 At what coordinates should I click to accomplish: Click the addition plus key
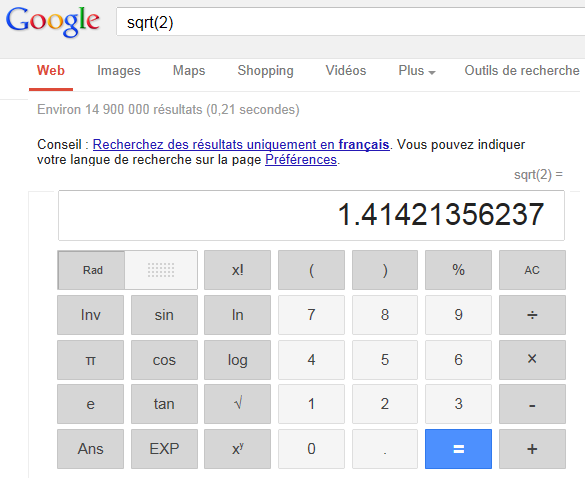pyautogui.click(x=532, y=449)
